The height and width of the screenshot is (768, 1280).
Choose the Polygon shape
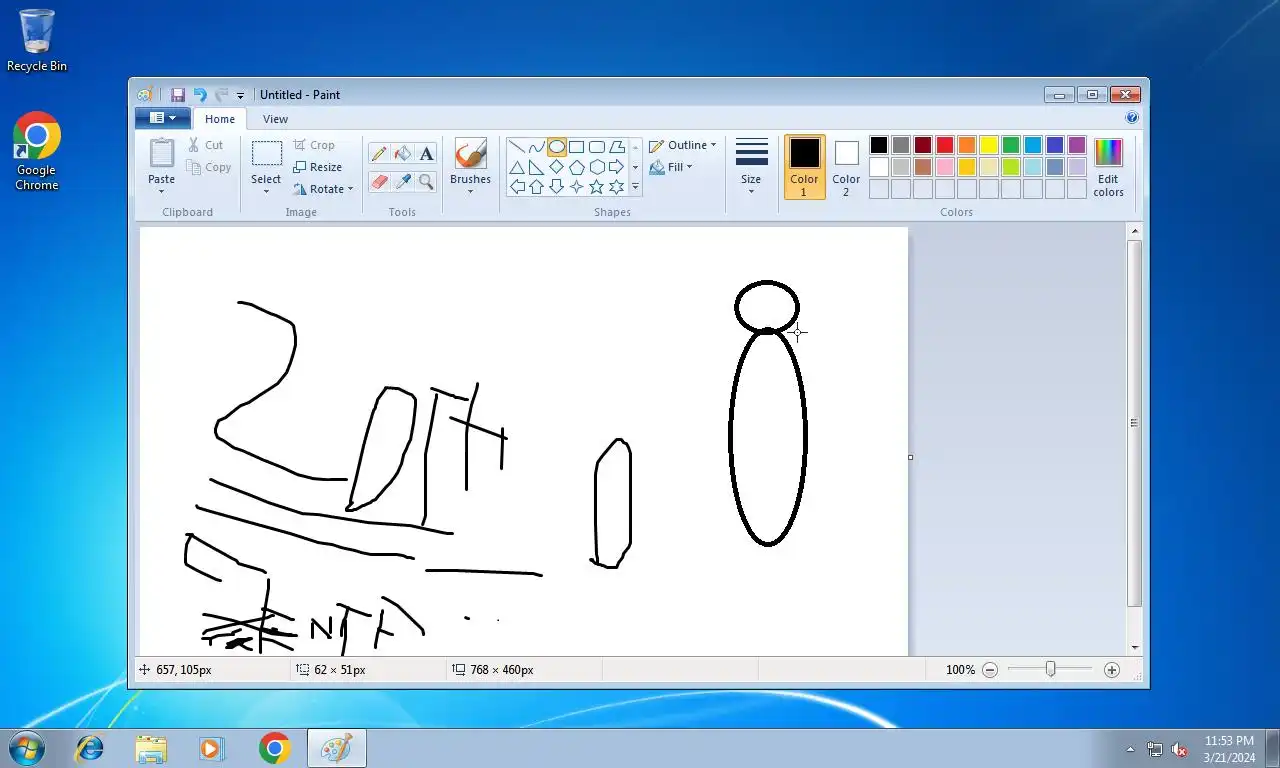tap(617, 147)
